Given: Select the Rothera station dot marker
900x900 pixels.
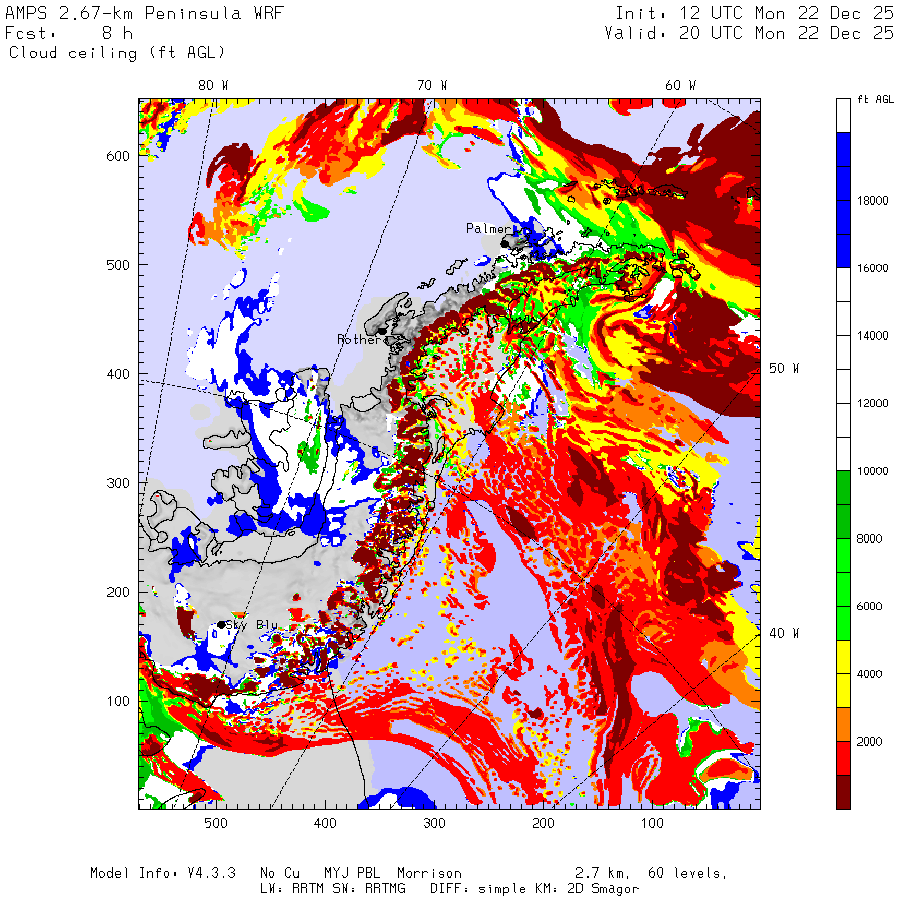Looking at the screenshot, I should [382, 331].
